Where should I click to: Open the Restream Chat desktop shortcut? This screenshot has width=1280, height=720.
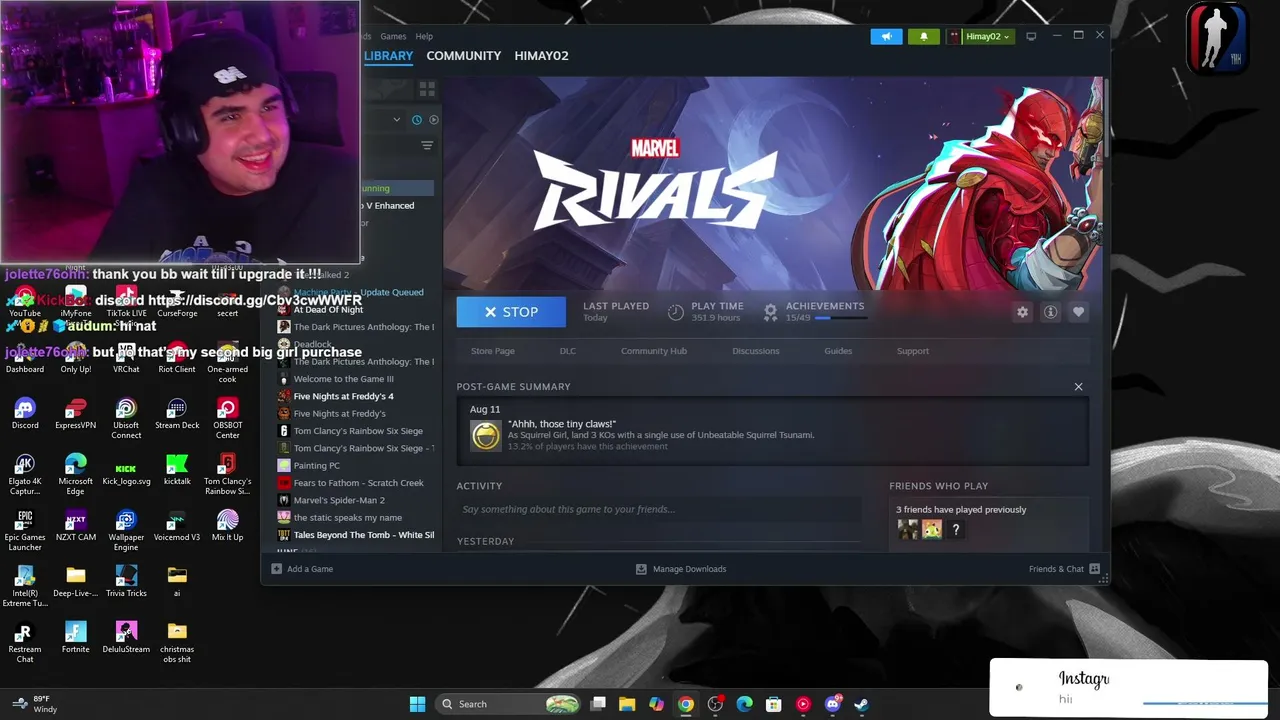coord(25,642)
